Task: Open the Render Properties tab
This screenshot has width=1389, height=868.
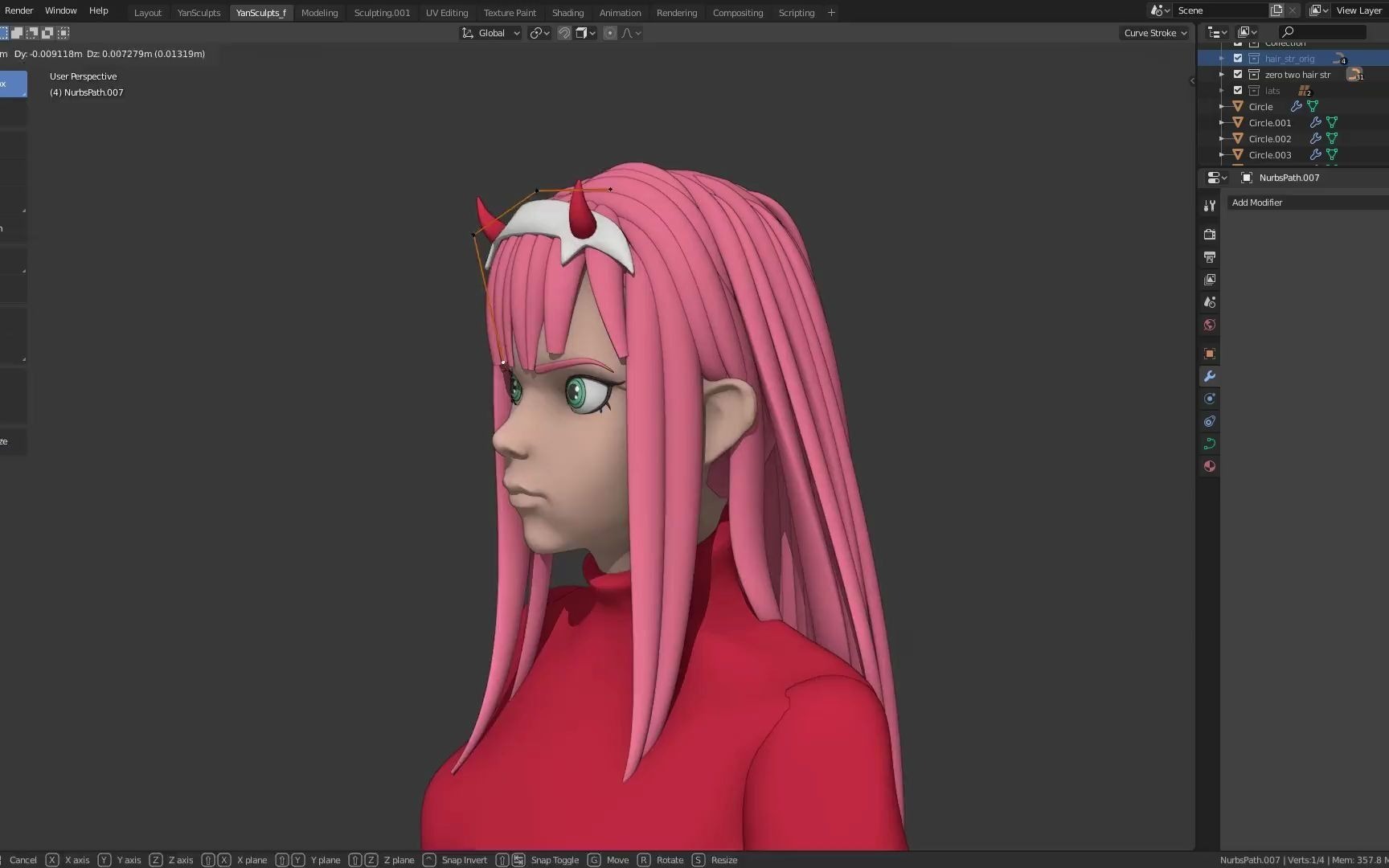Action: click(1210, 234)
